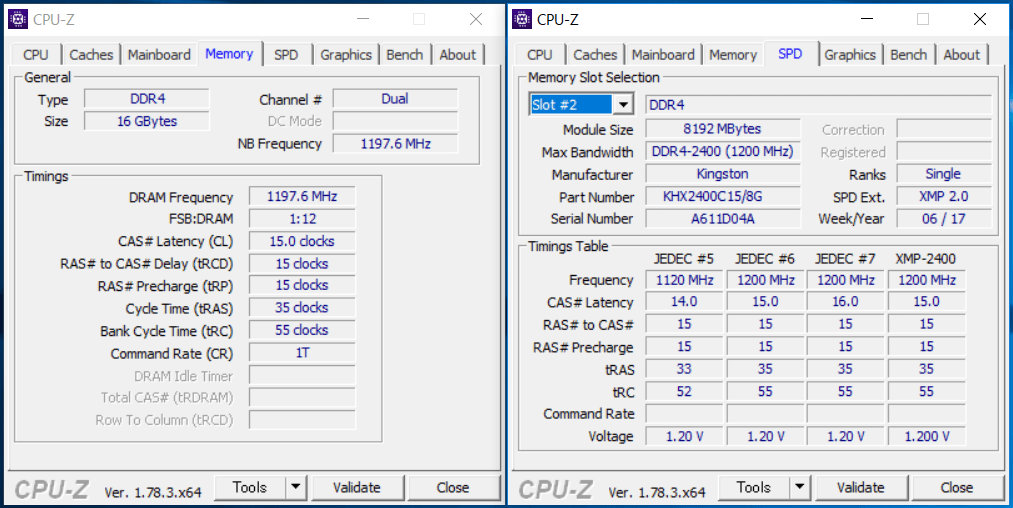Open Graphics tab in right CPU-Z window

click(850, 55)
